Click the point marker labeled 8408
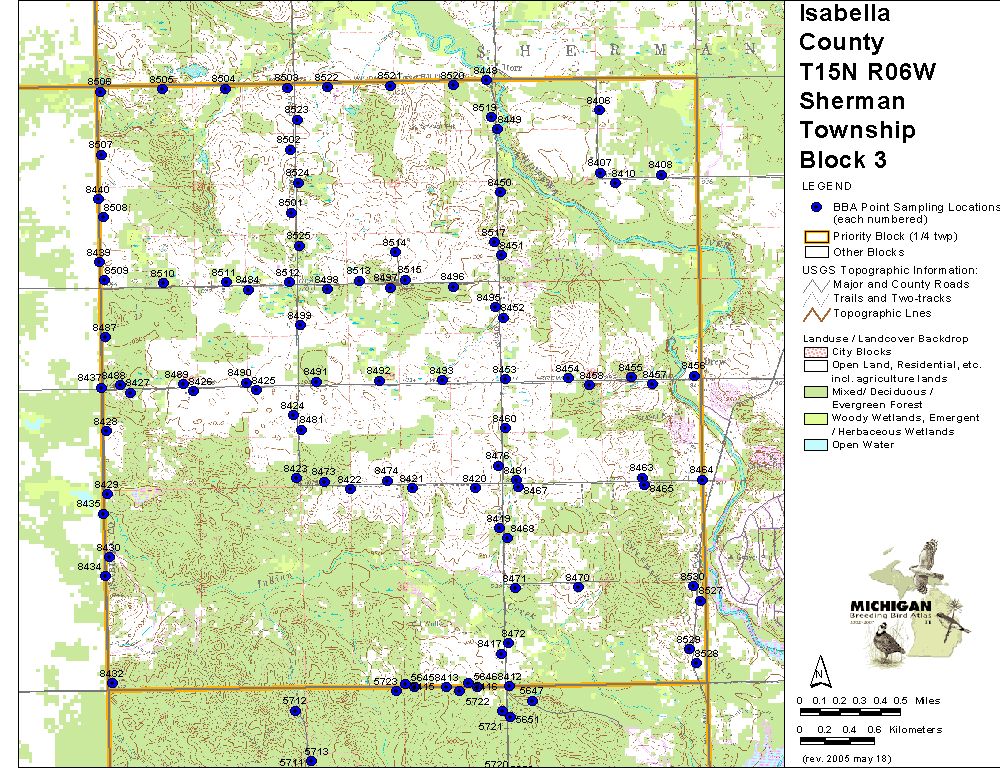Image resolution: width=1000 pixels, height=768 pixels. pyautogui.click(x=661, y=175)
